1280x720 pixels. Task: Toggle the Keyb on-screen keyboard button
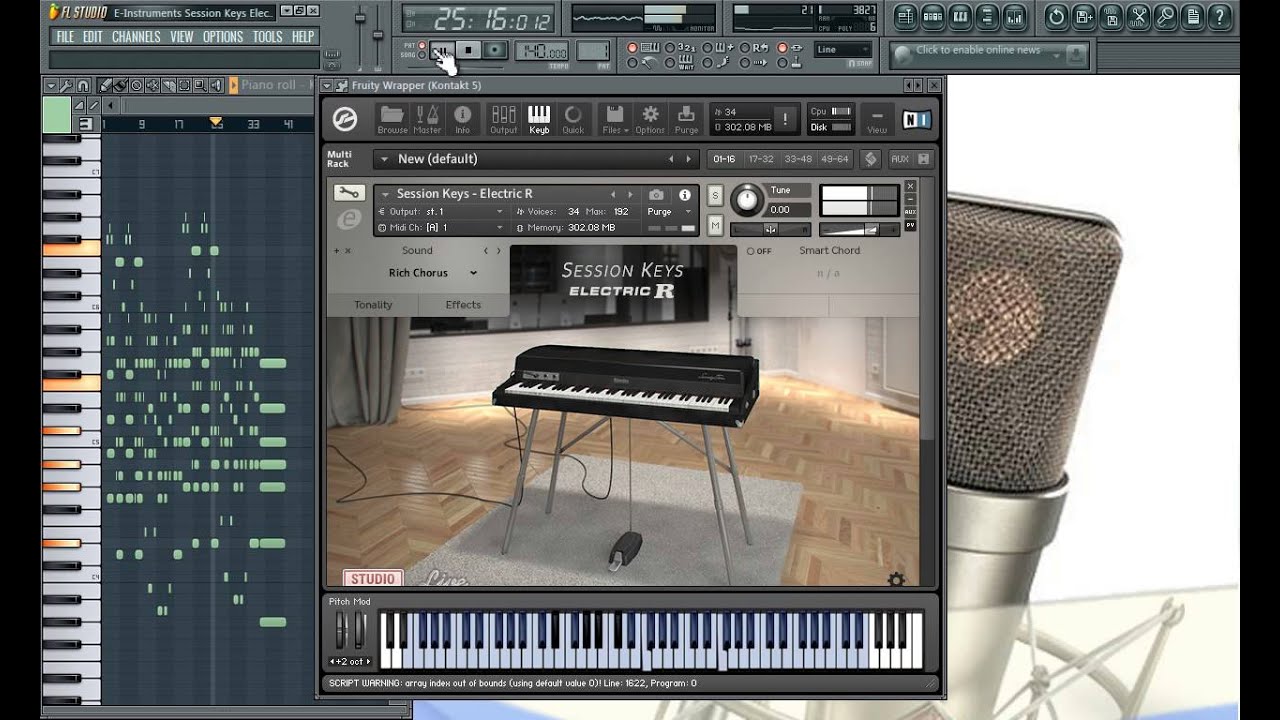coord(539,119)
